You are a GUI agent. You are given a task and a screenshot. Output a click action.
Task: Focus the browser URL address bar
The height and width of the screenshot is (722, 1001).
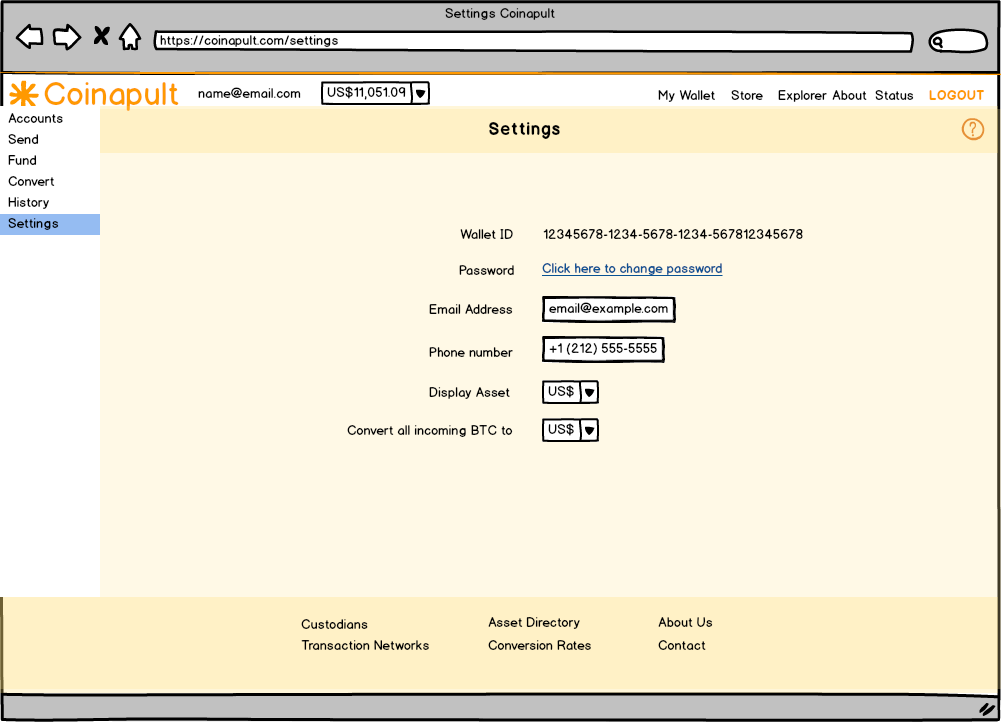pos(532,42)
